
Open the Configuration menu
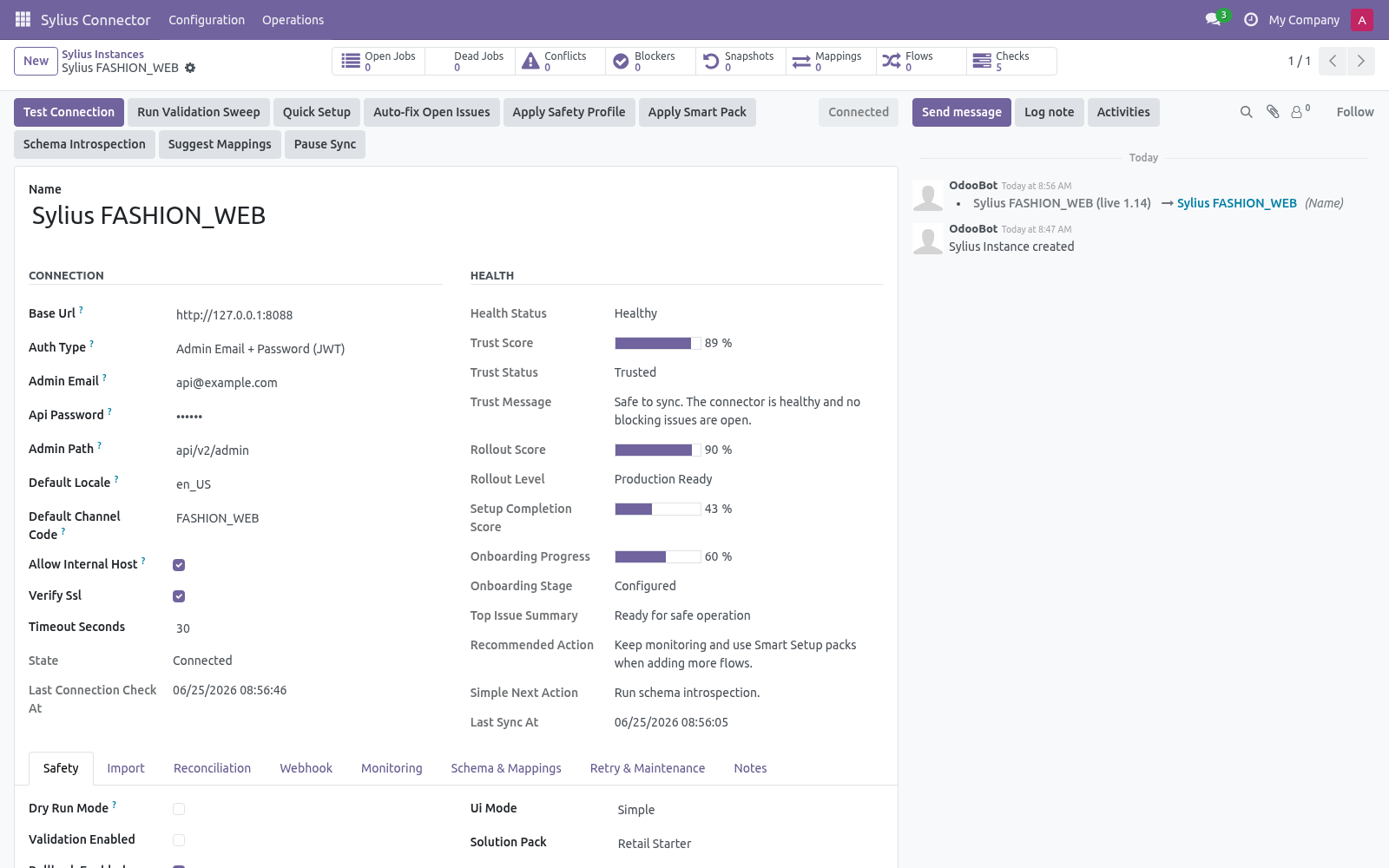[207, 20]
